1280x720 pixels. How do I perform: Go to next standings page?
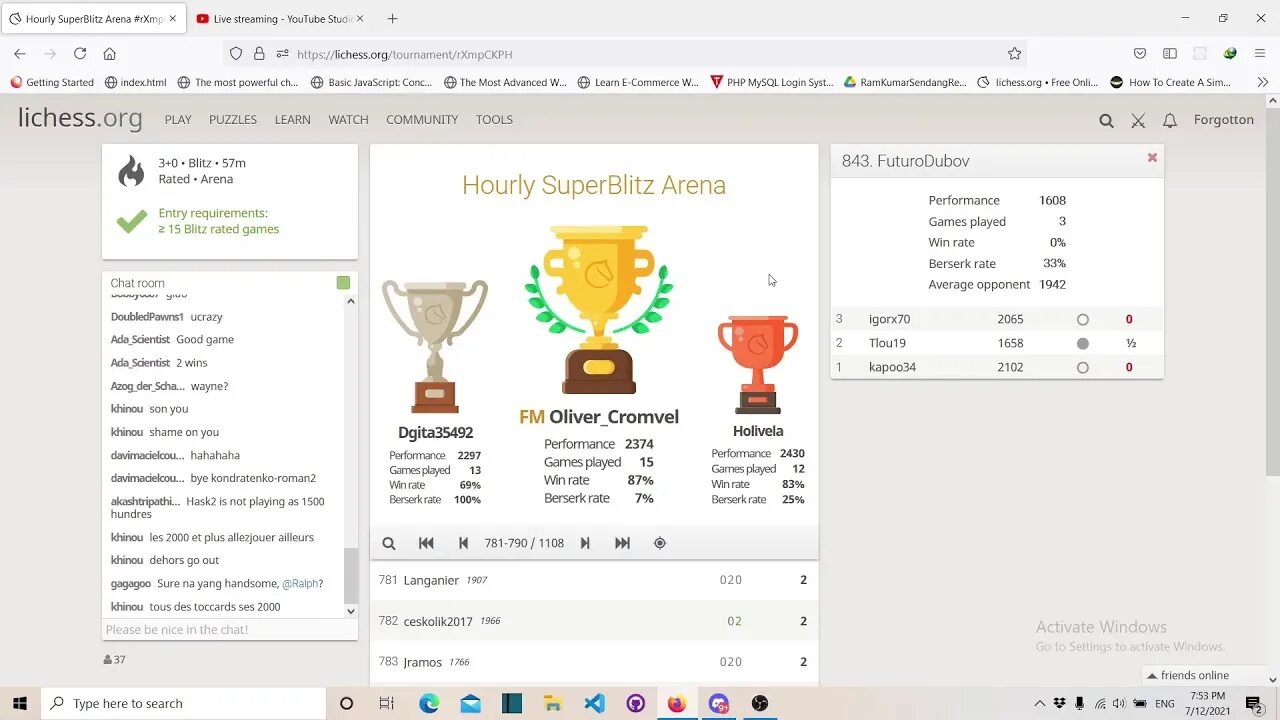pyautogui.click(x=585, y=543)
